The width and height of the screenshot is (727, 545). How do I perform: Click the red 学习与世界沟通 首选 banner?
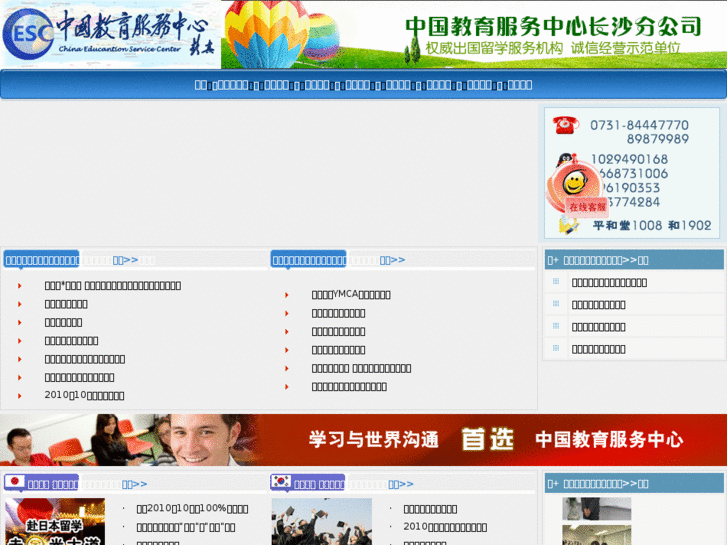(364, 440)
